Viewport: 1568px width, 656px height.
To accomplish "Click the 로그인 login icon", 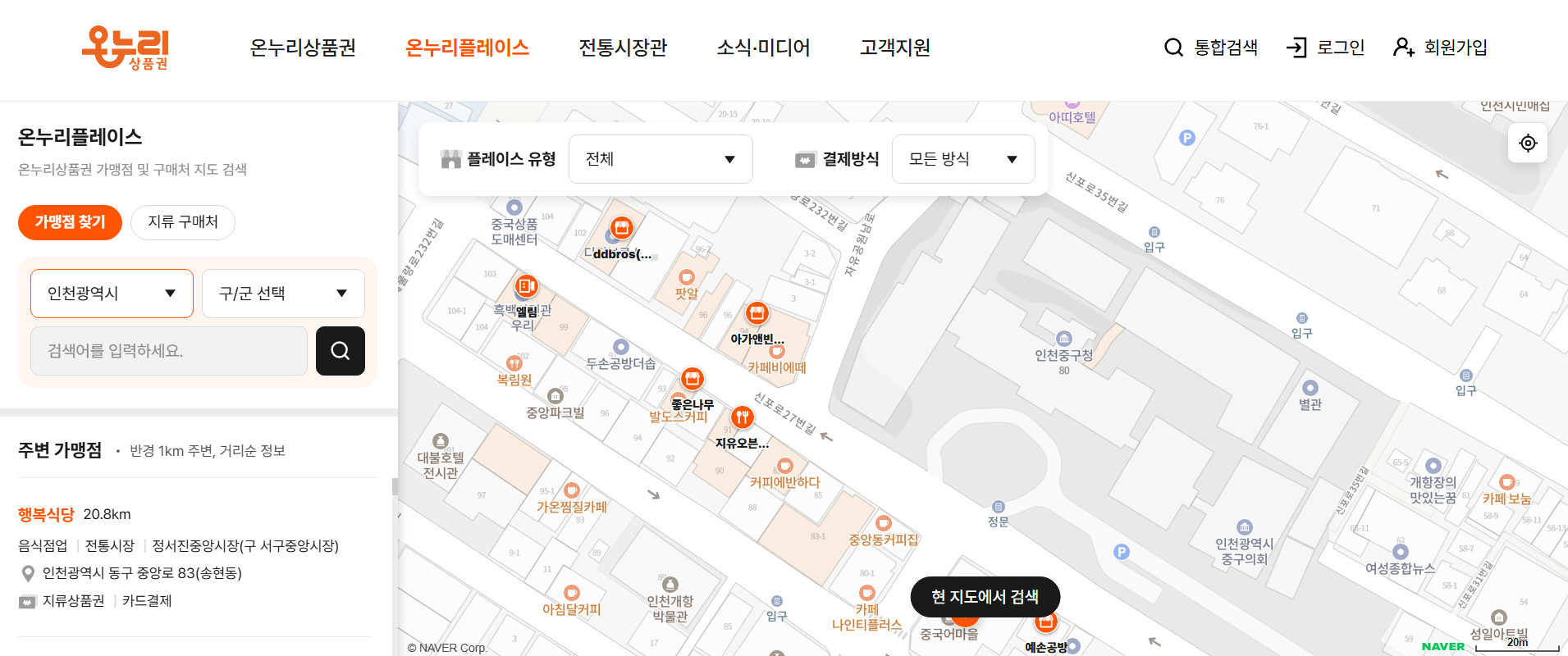I will pos(1296,48).
